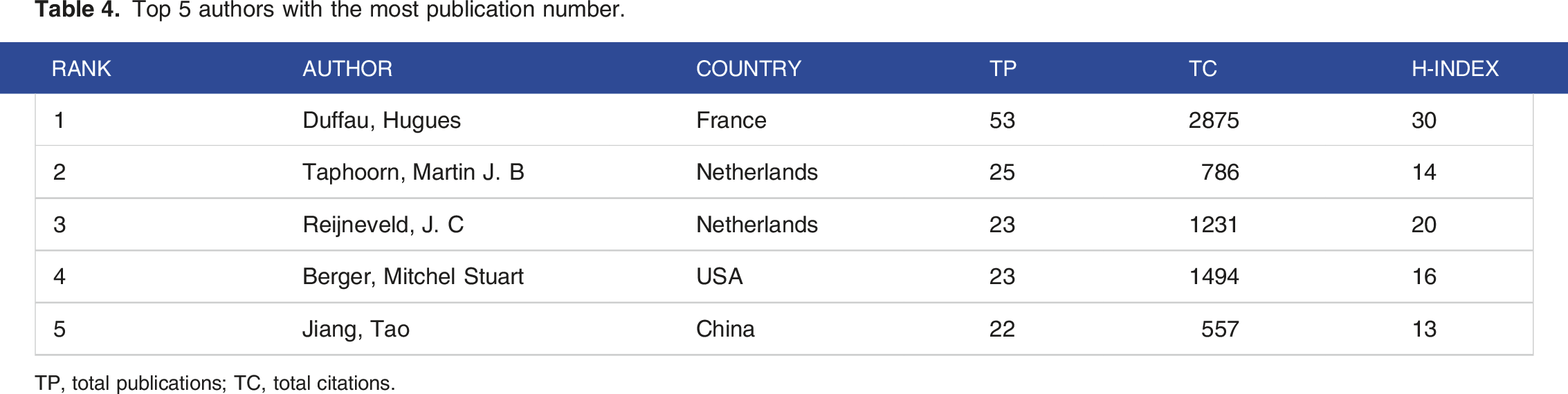The height and width of the screenshot is (394, 1568).
Task: Click the USA country cell
Action: click(x=720, y=276)
